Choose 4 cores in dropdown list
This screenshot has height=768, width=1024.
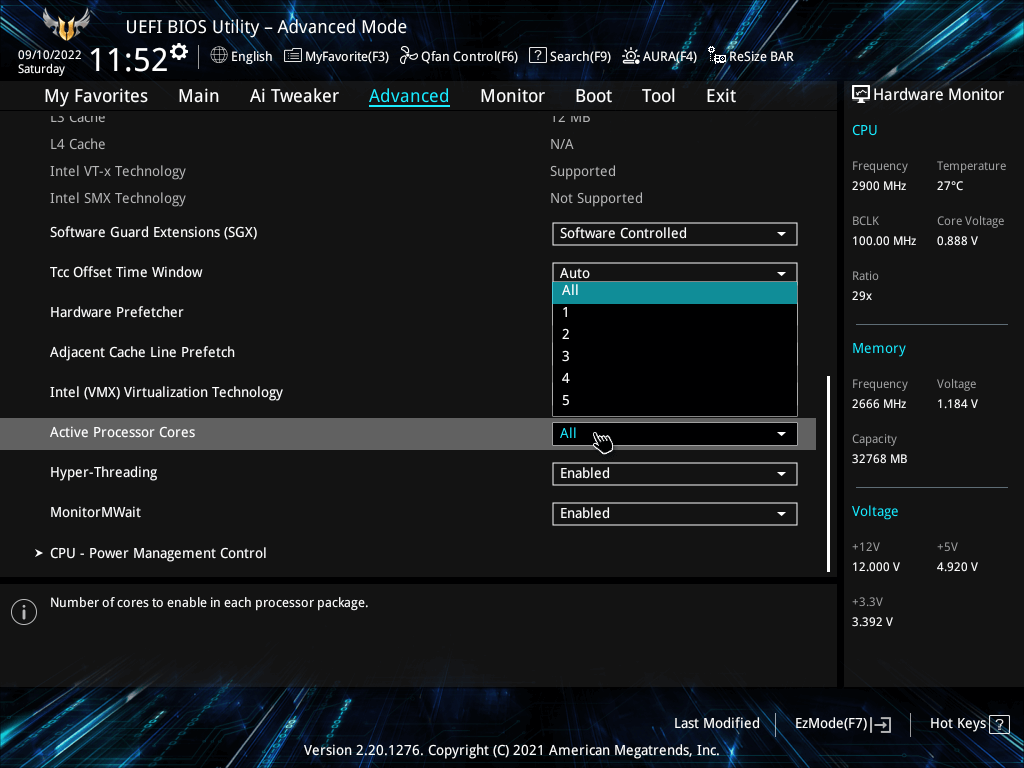675,379
